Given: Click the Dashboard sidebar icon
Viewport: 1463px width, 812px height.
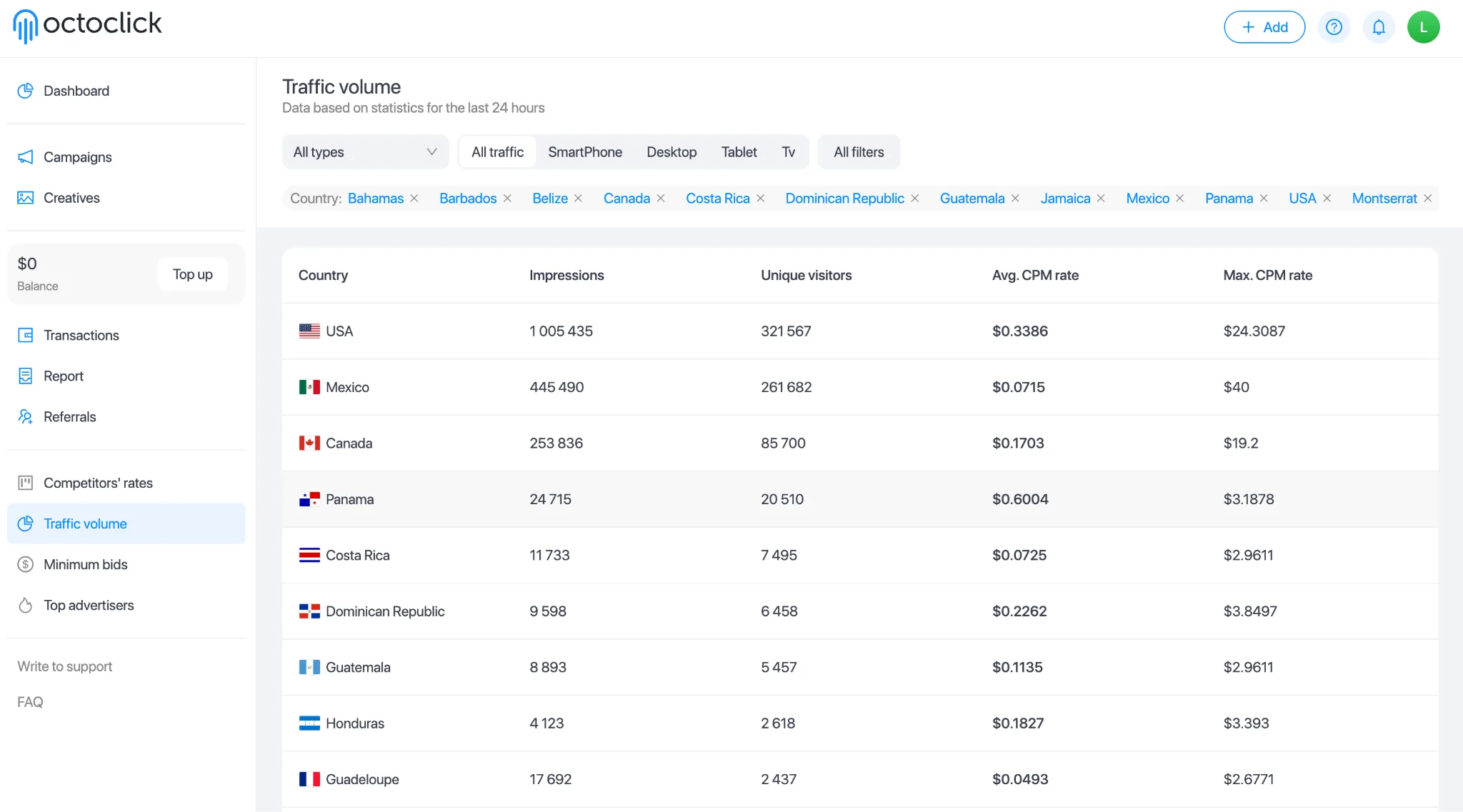Looking at the screenshot, I should [x=26, y=91].
